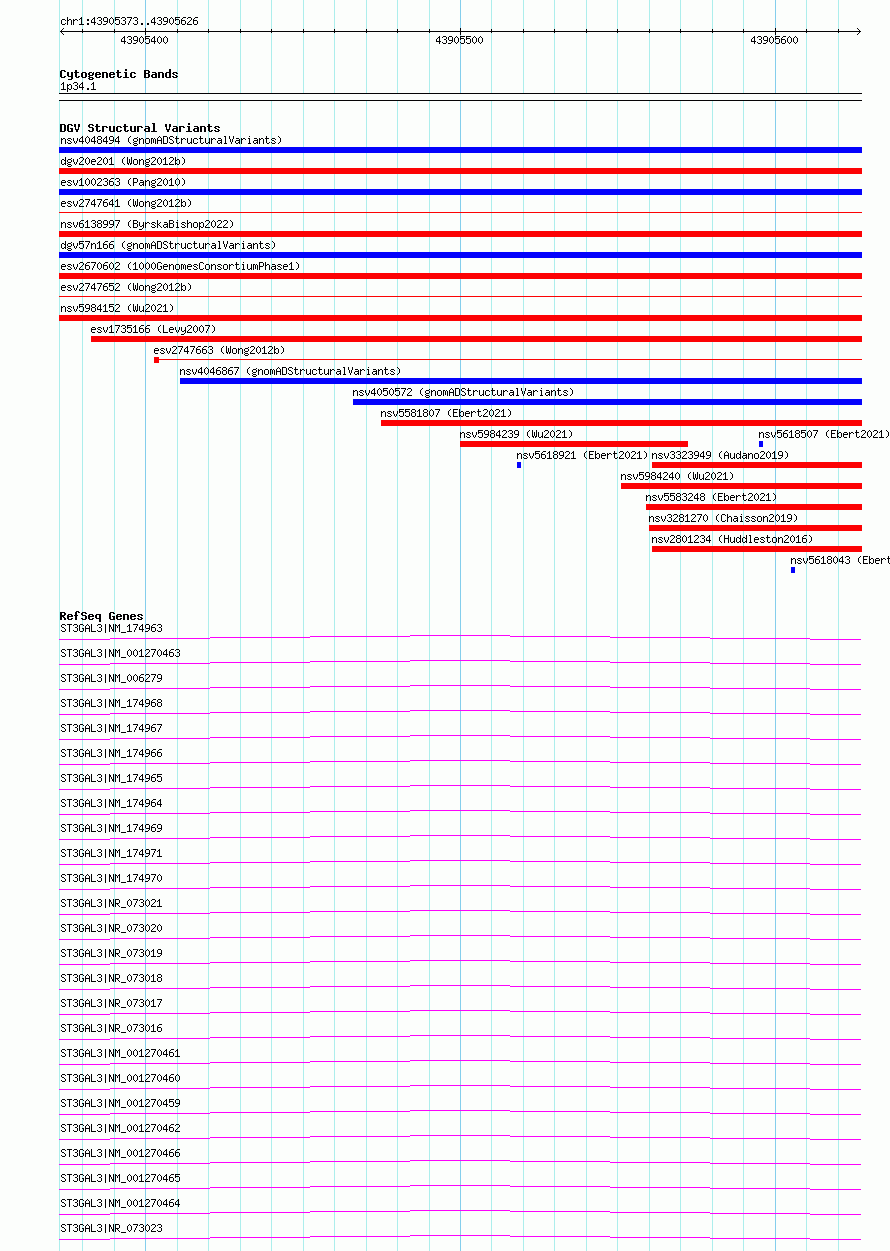
Task: Open transcript ST3GAL3|NM_174969
Action: point(111,828)
